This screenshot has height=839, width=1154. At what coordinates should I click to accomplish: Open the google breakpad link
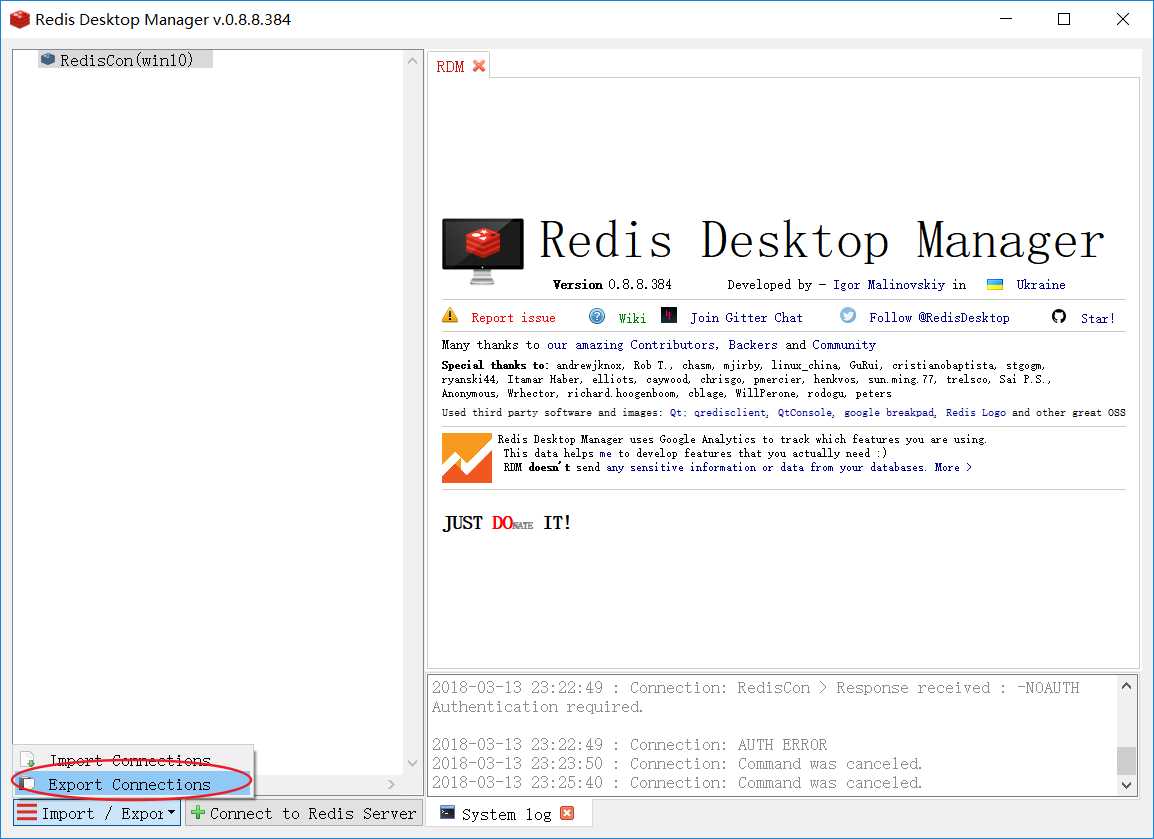point(890,413)
